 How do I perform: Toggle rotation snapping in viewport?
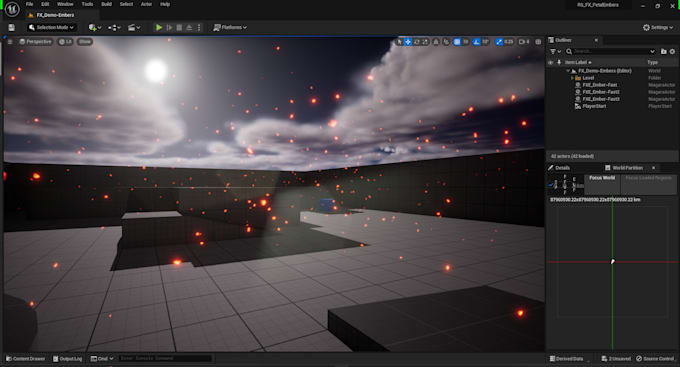click(x=476, y=42)
